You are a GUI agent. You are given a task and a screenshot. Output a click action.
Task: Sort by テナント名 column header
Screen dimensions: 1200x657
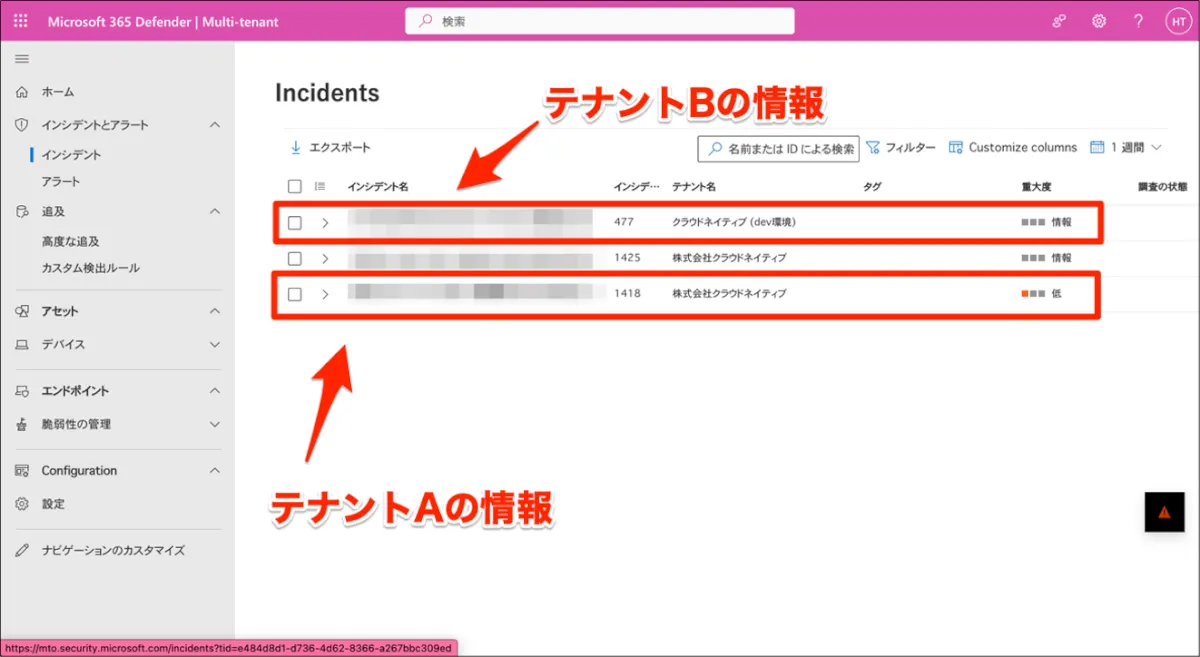694,186
